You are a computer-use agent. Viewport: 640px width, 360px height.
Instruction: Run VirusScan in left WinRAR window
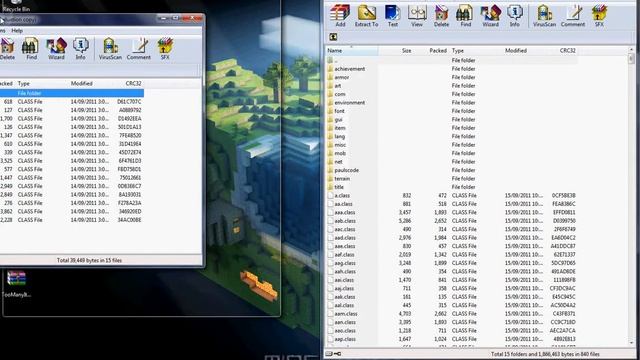(x=110, y=49)
